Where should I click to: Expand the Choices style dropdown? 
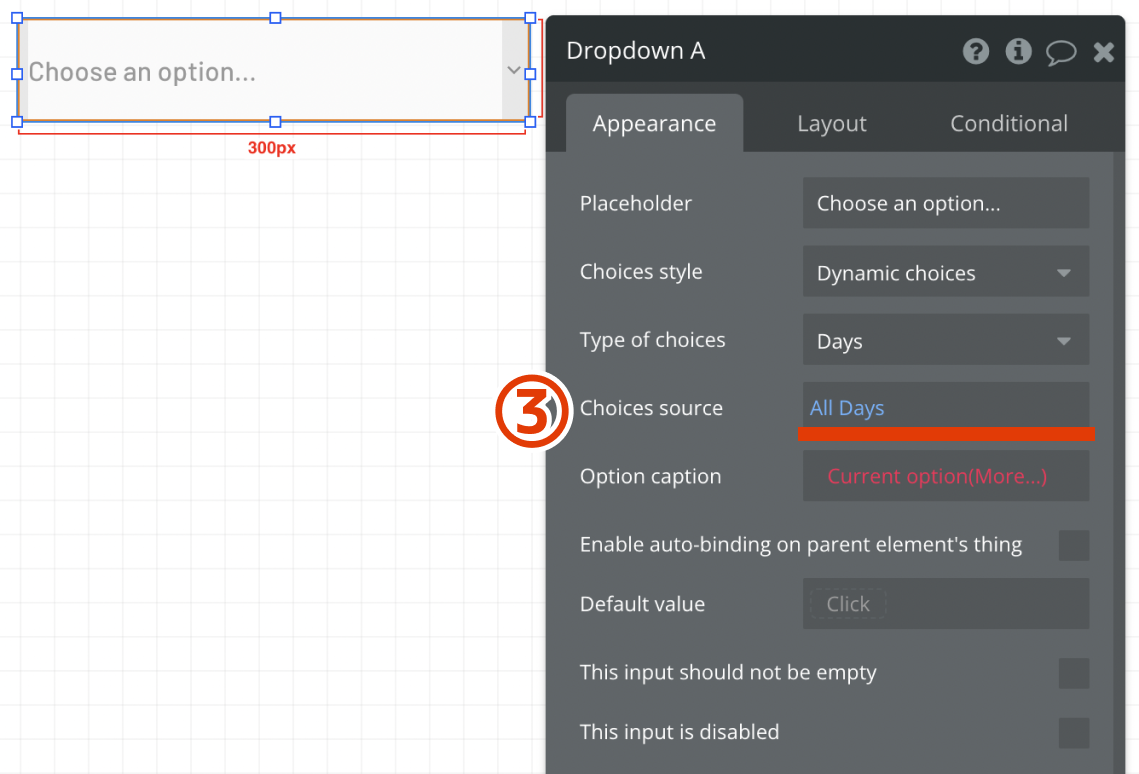pos(945,273)
